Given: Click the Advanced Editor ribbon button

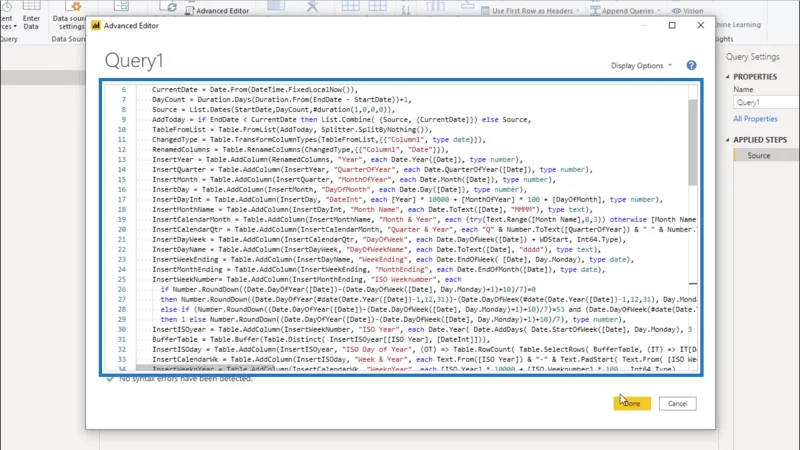Looking at the screenshot, I should 217,10.
